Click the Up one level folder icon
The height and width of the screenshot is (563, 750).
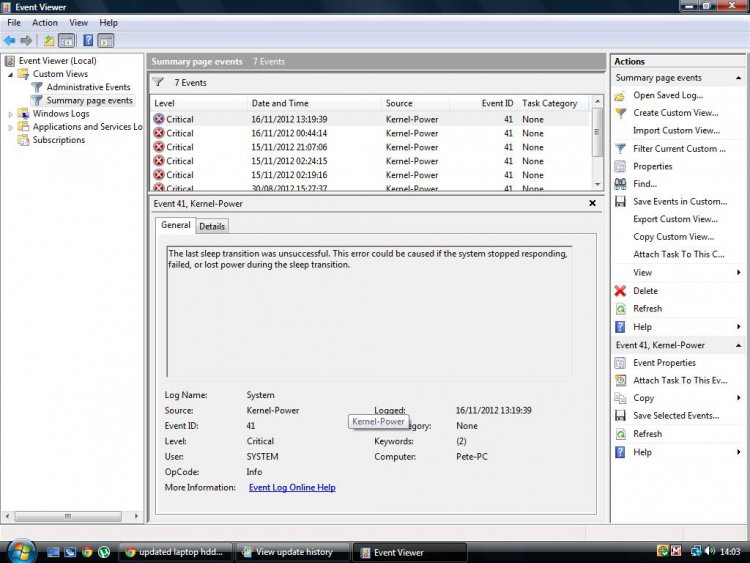coord(48,41)
